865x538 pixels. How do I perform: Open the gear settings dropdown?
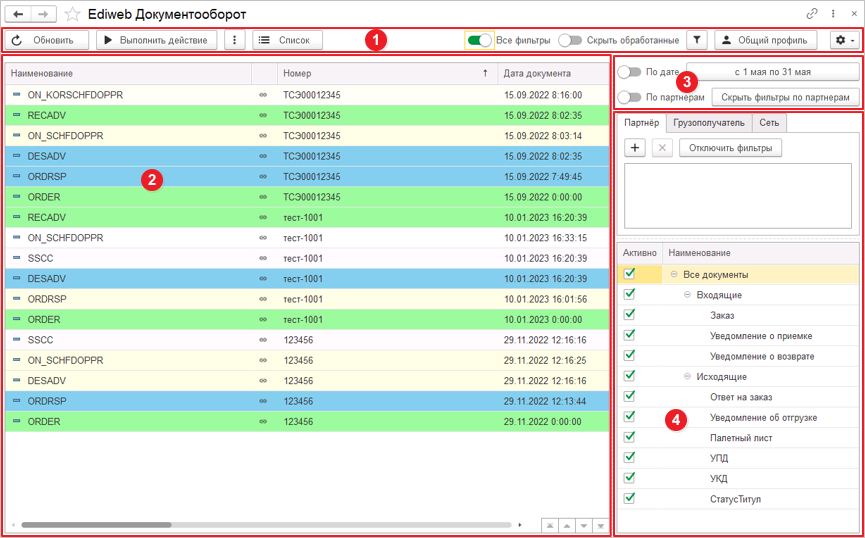click(844, 40)
